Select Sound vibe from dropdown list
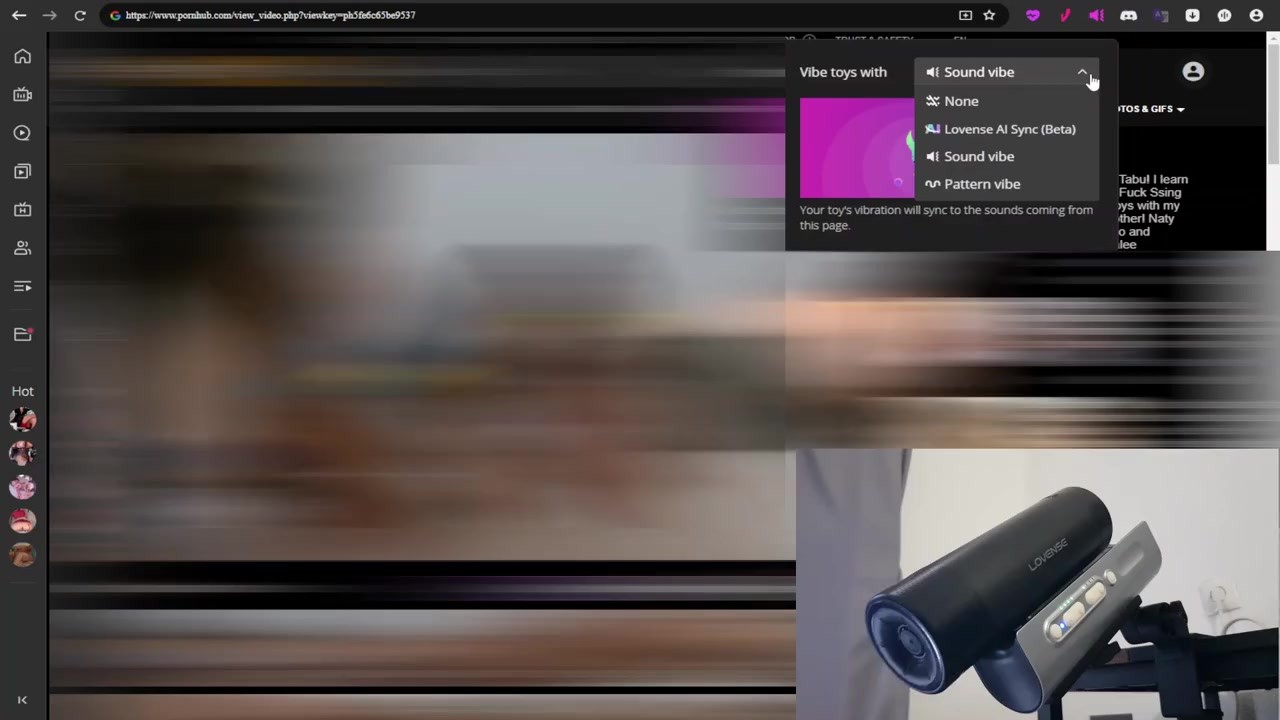The height and width of the screenshot is (720, 1280). (1006, 156)
